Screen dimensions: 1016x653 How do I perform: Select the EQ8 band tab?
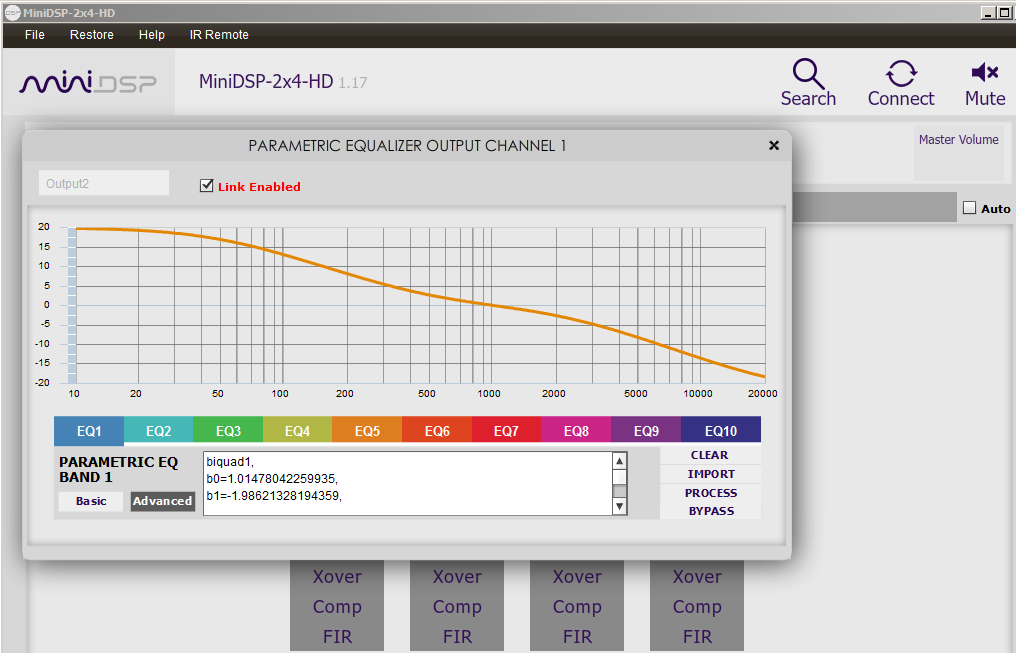[576, 430]
